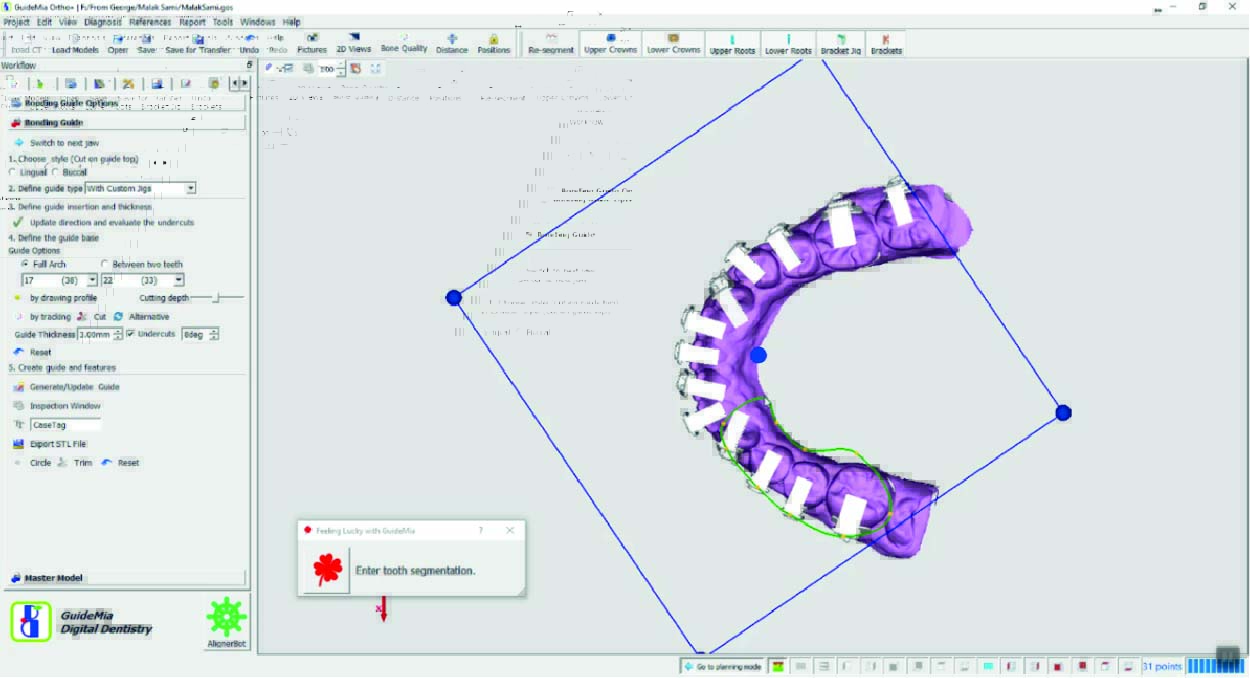Select the Lingual radio button

pos(12,172)
